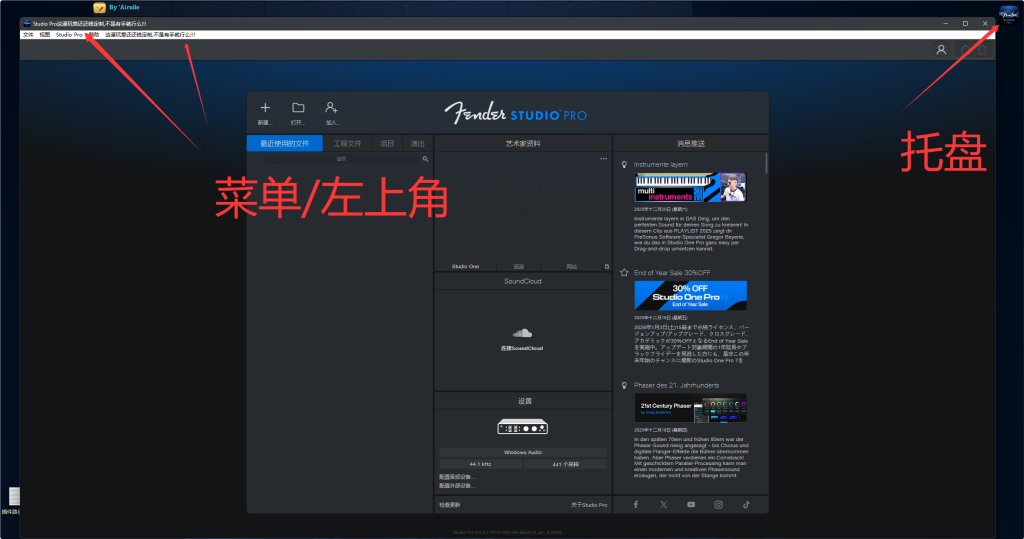Switch to the 项目 tab
1024x539 pixels.
click(x=387, y=143)
